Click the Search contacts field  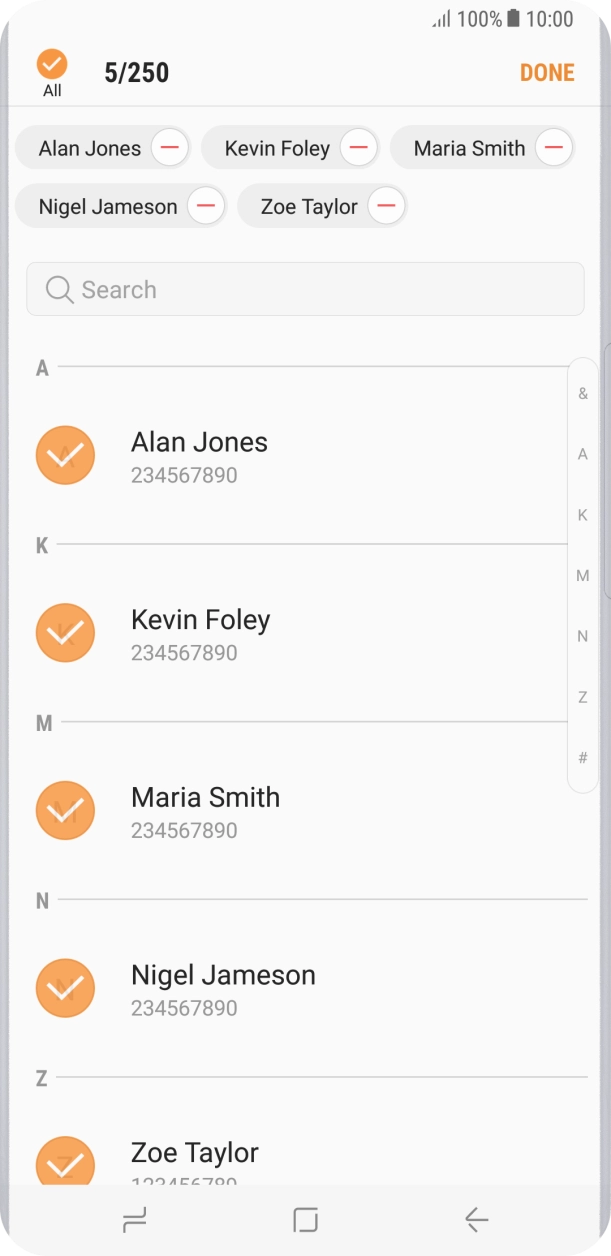(x=305, y=290)
